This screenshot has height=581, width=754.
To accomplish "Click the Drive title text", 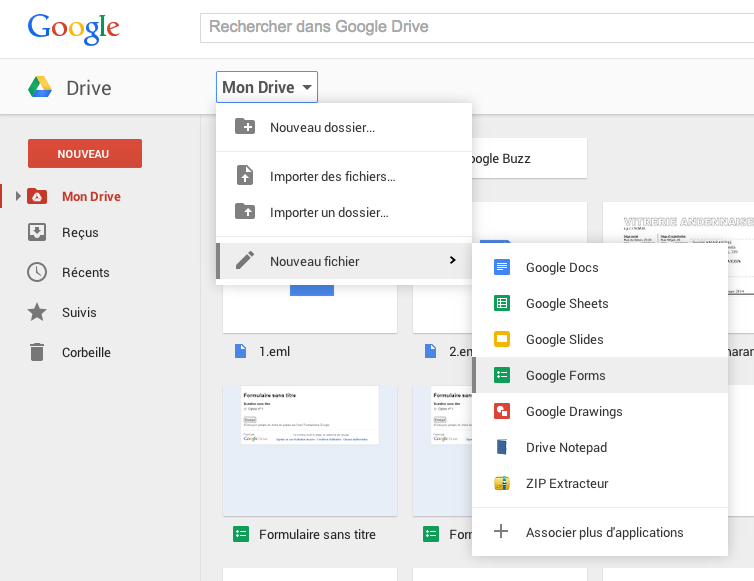I will [x=89, y=88].
